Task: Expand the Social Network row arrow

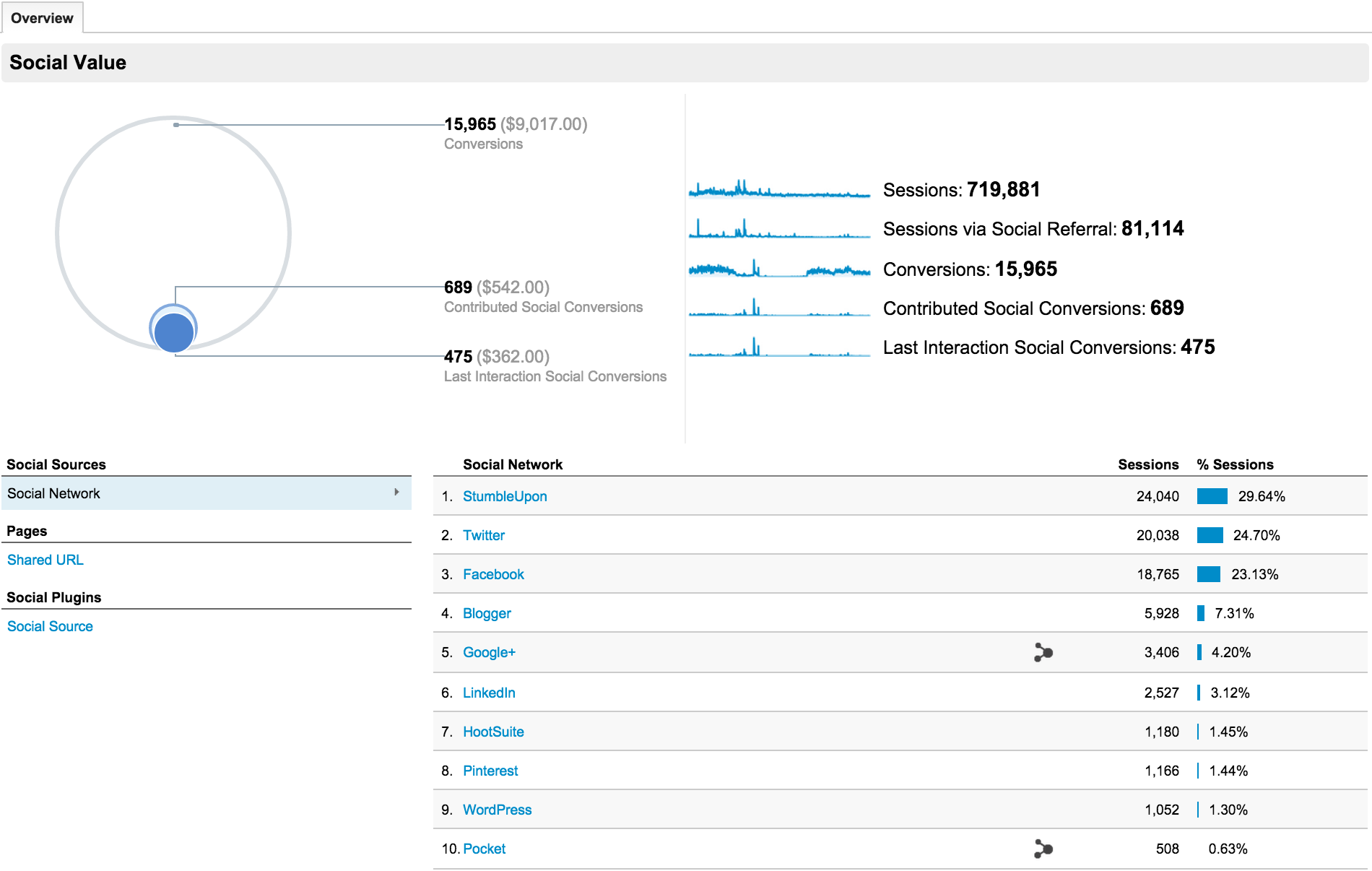Action: pos(396,493)
